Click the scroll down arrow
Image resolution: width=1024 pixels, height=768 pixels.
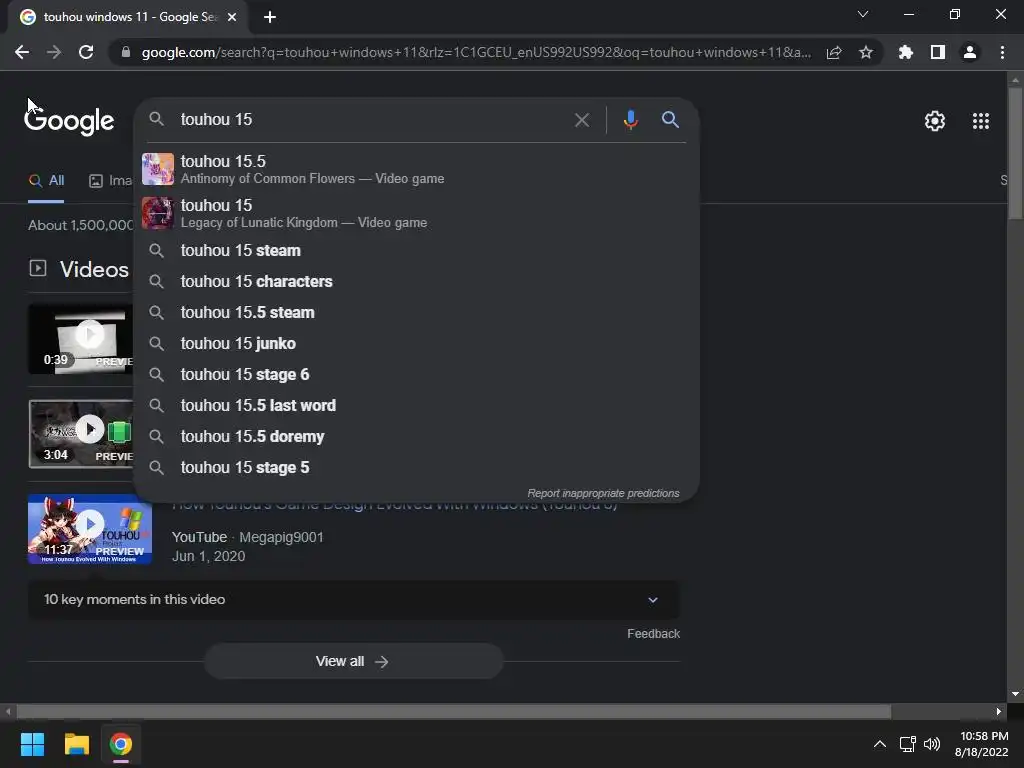[1015, 694]
